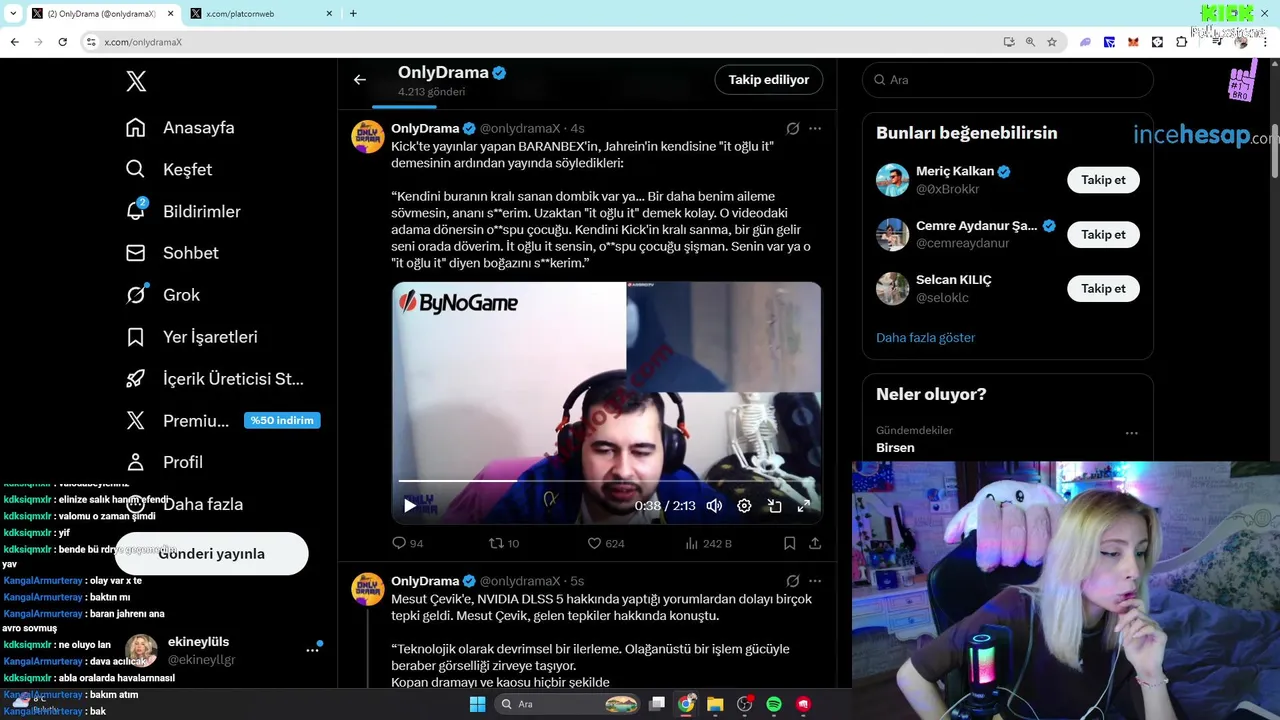This screenshot has height=720, width=1280.
Task: Mute the video with the volume icon
Action: coord(714,506)
